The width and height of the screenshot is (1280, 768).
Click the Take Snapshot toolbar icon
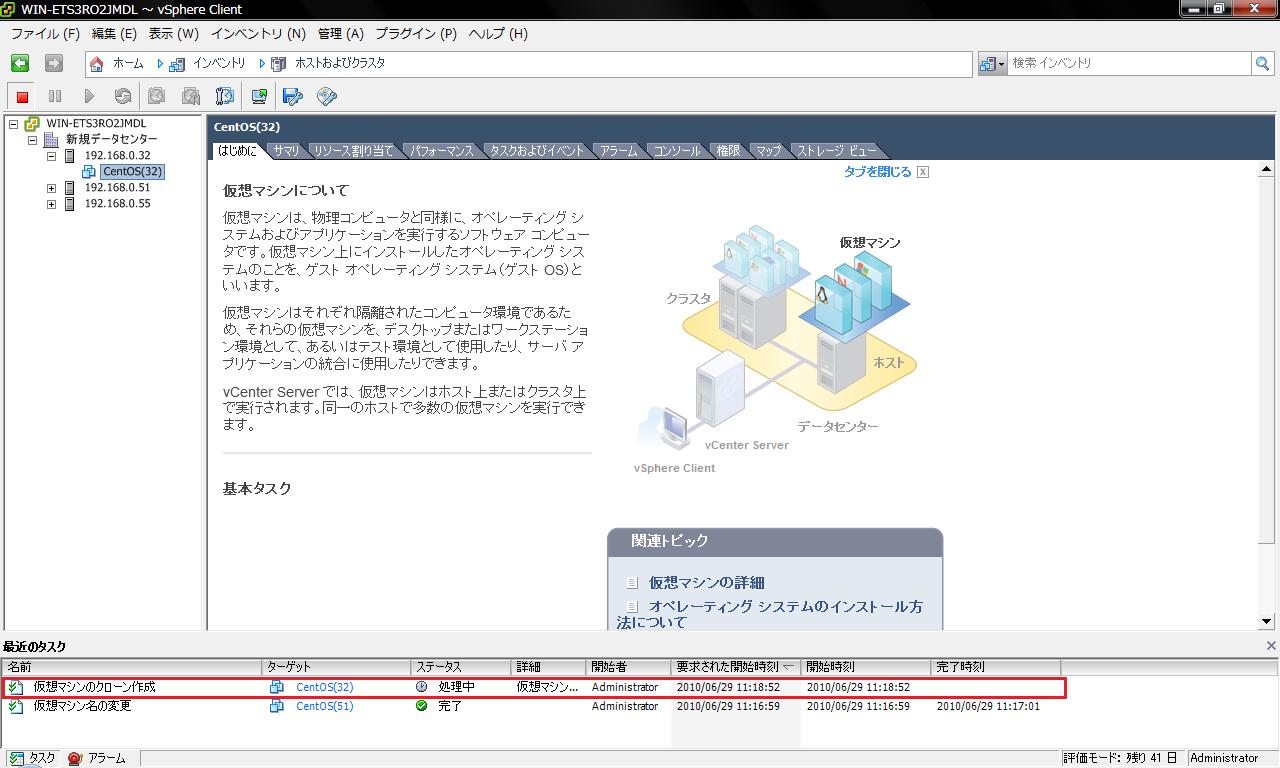157,97
